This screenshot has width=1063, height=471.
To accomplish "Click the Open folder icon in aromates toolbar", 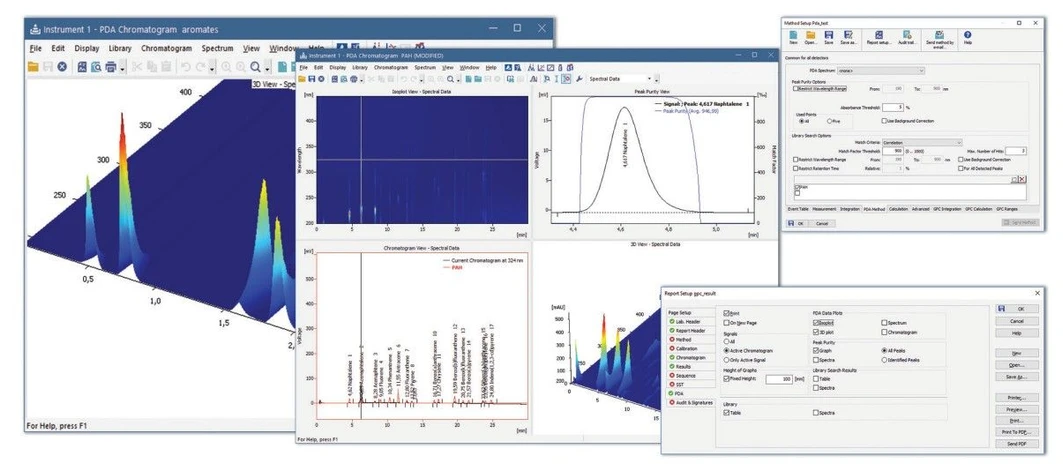I will tap(33, 67).
